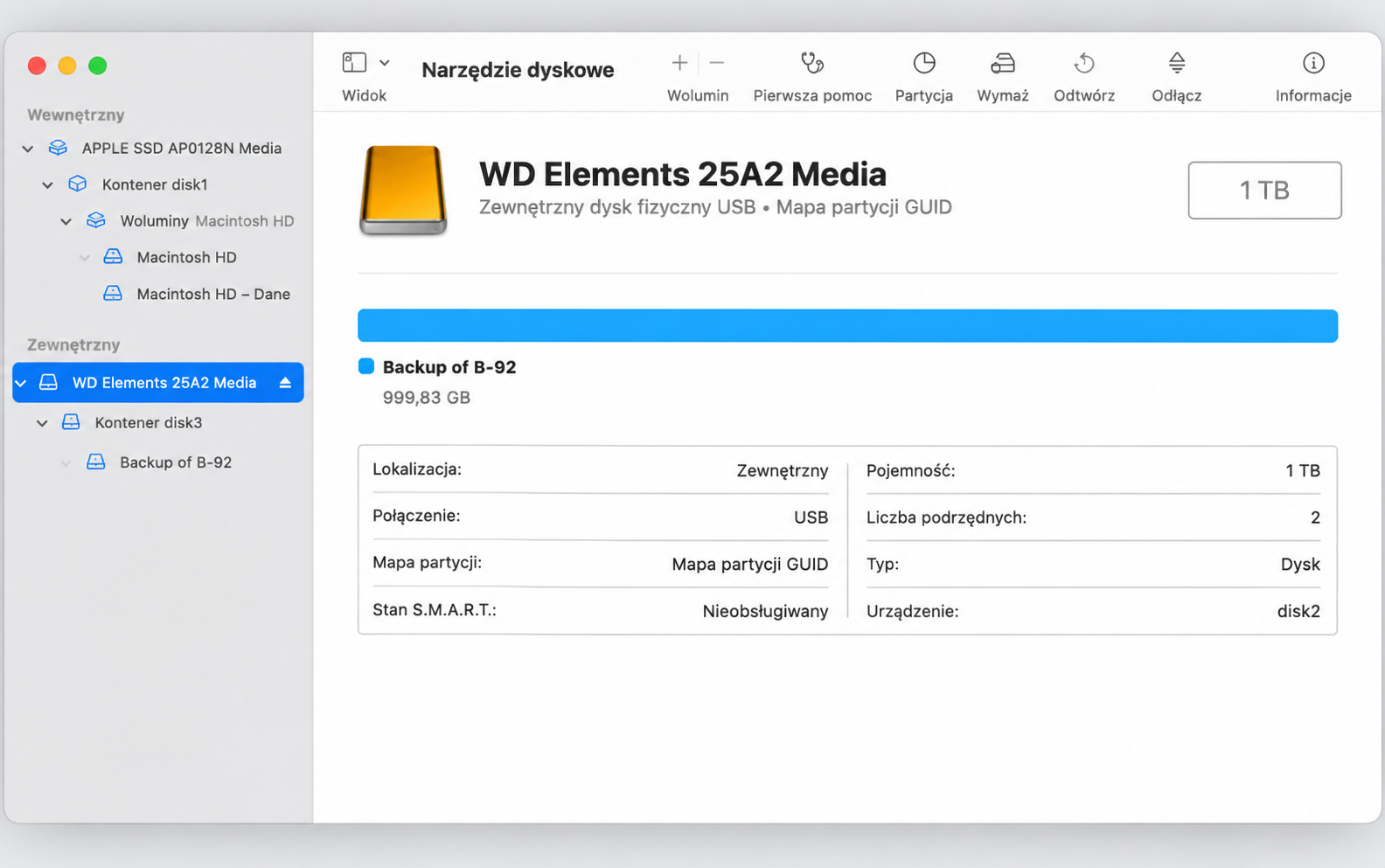The image size is (1385, 868).
Task: Click the large orange external drive icon
Action: pos(403,191)
